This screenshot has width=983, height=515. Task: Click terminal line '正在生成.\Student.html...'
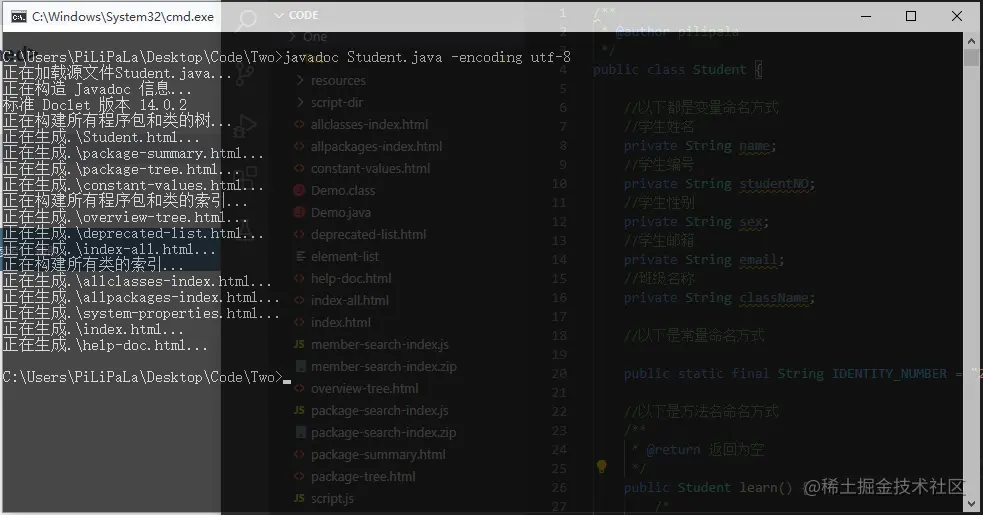(101, 137)
